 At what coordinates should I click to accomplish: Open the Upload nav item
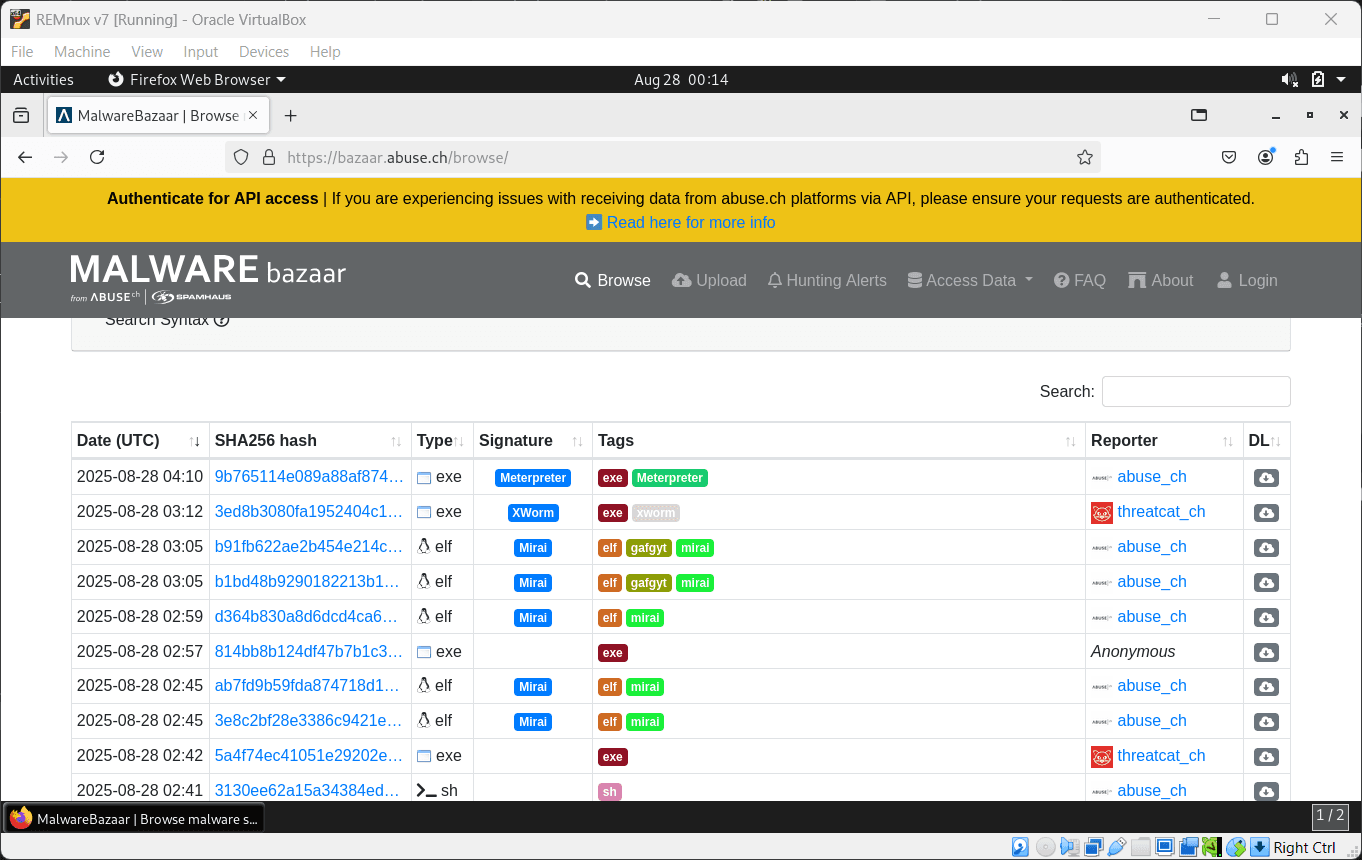tap(709, 280)
